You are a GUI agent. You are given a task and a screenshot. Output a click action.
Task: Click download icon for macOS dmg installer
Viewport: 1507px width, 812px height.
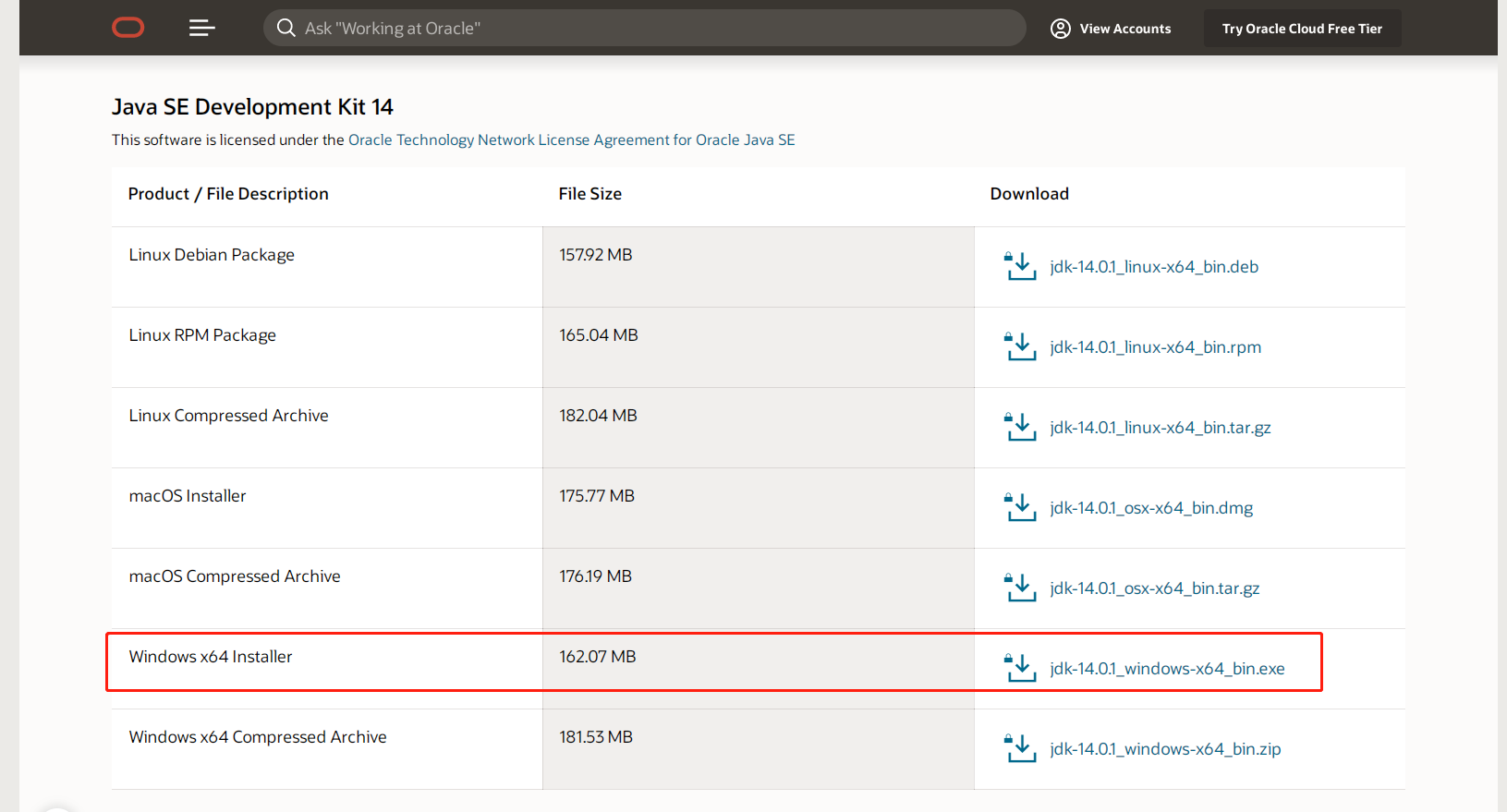point(1020,507)
